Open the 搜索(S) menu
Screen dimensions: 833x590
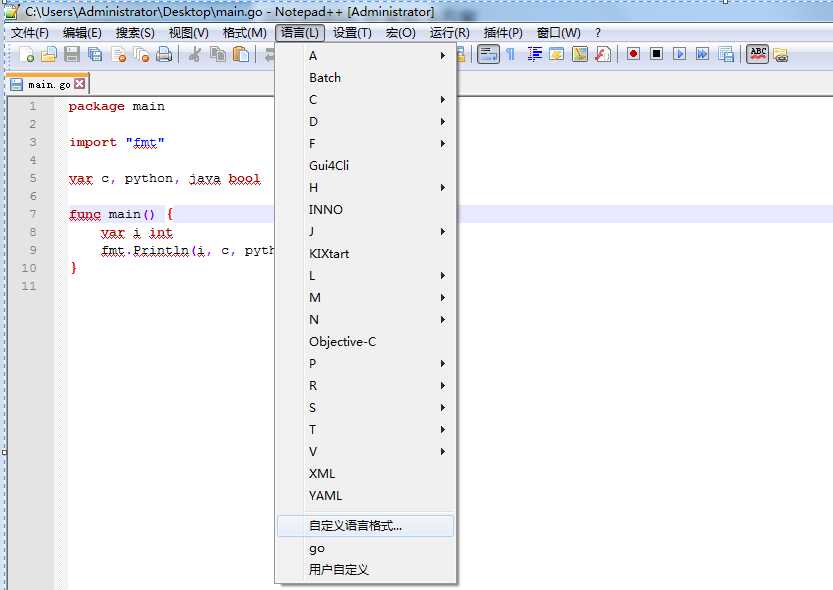[135, 33]
